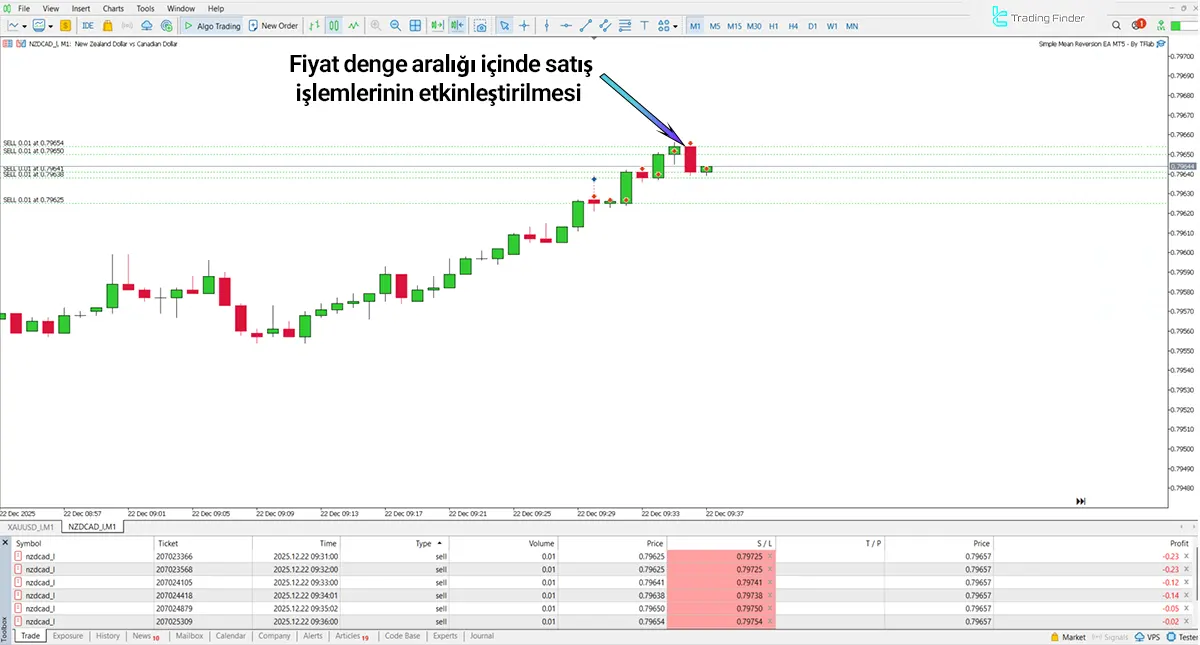Switch to the XAUUSD_LM1 chart tab
This screenshot has width=1200, height=645.
click(x=30, y=527)
